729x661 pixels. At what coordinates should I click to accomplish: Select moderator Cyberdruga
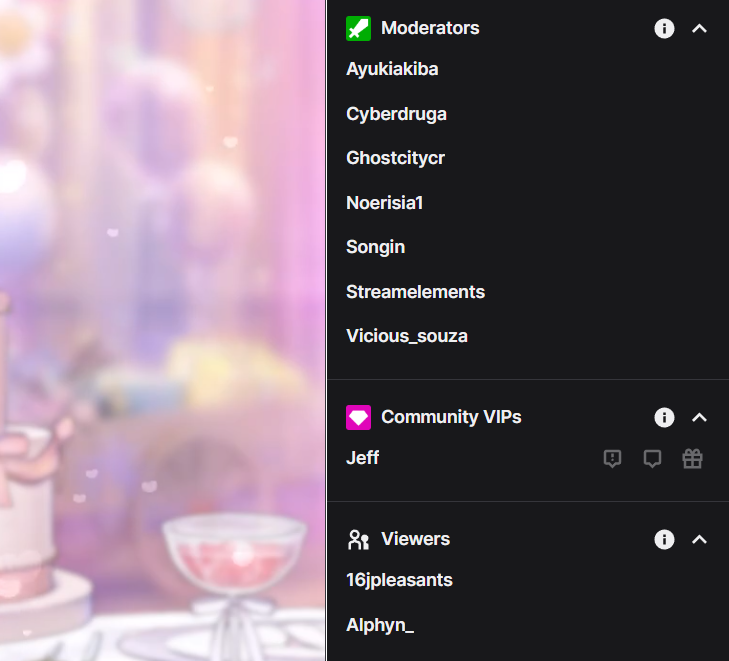click(396, 114)
